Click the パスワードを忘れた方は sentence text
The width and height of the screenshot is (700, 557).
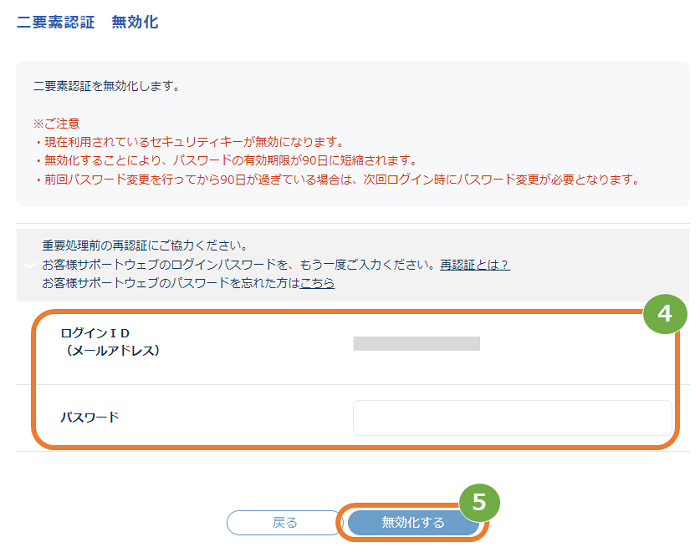171,283
